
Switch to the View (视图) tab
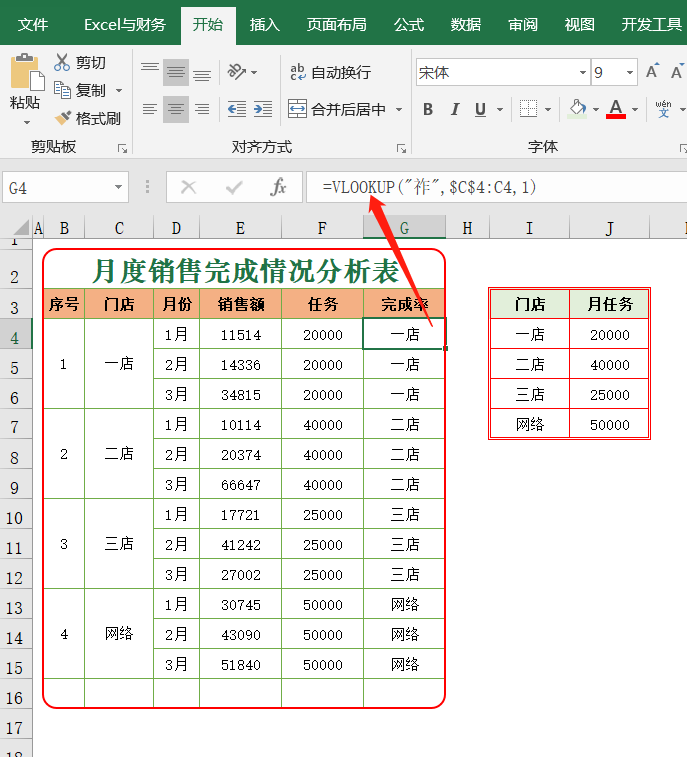579,24
